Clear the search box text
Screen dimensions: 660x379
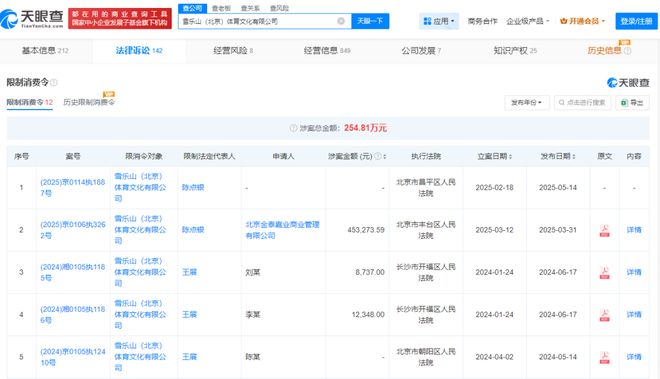coord(341,21)
